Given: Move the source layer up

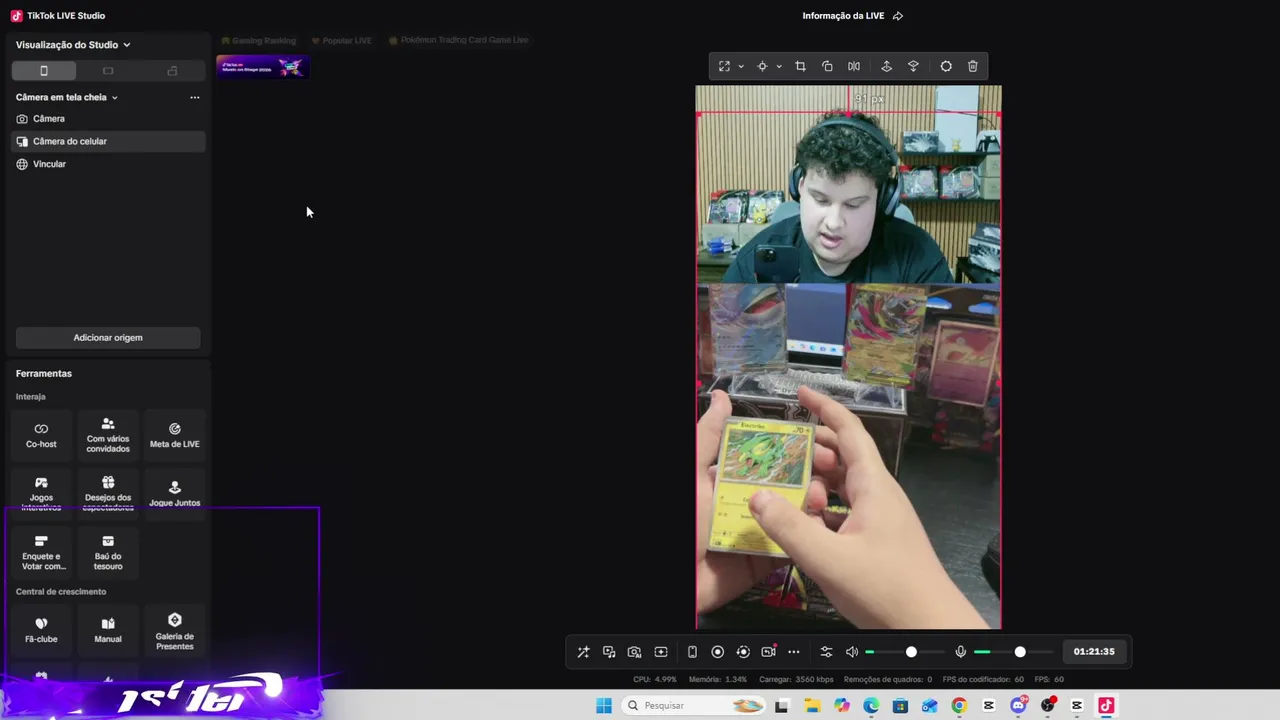Looking at the screenshot, I should pyautogui.click(x=886, y=66).
